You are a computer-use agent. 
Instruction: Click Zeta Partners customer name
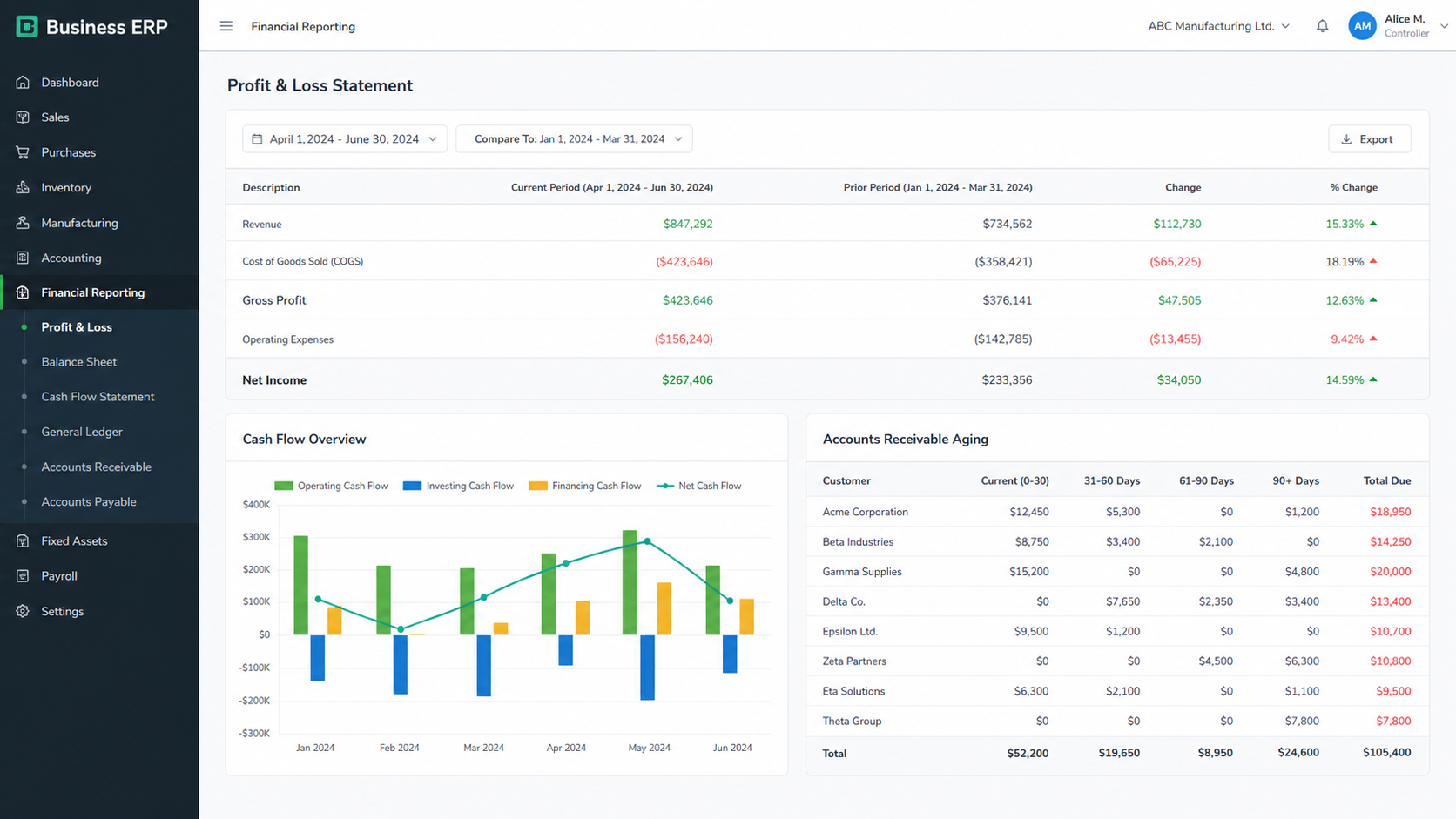(854, 661)
